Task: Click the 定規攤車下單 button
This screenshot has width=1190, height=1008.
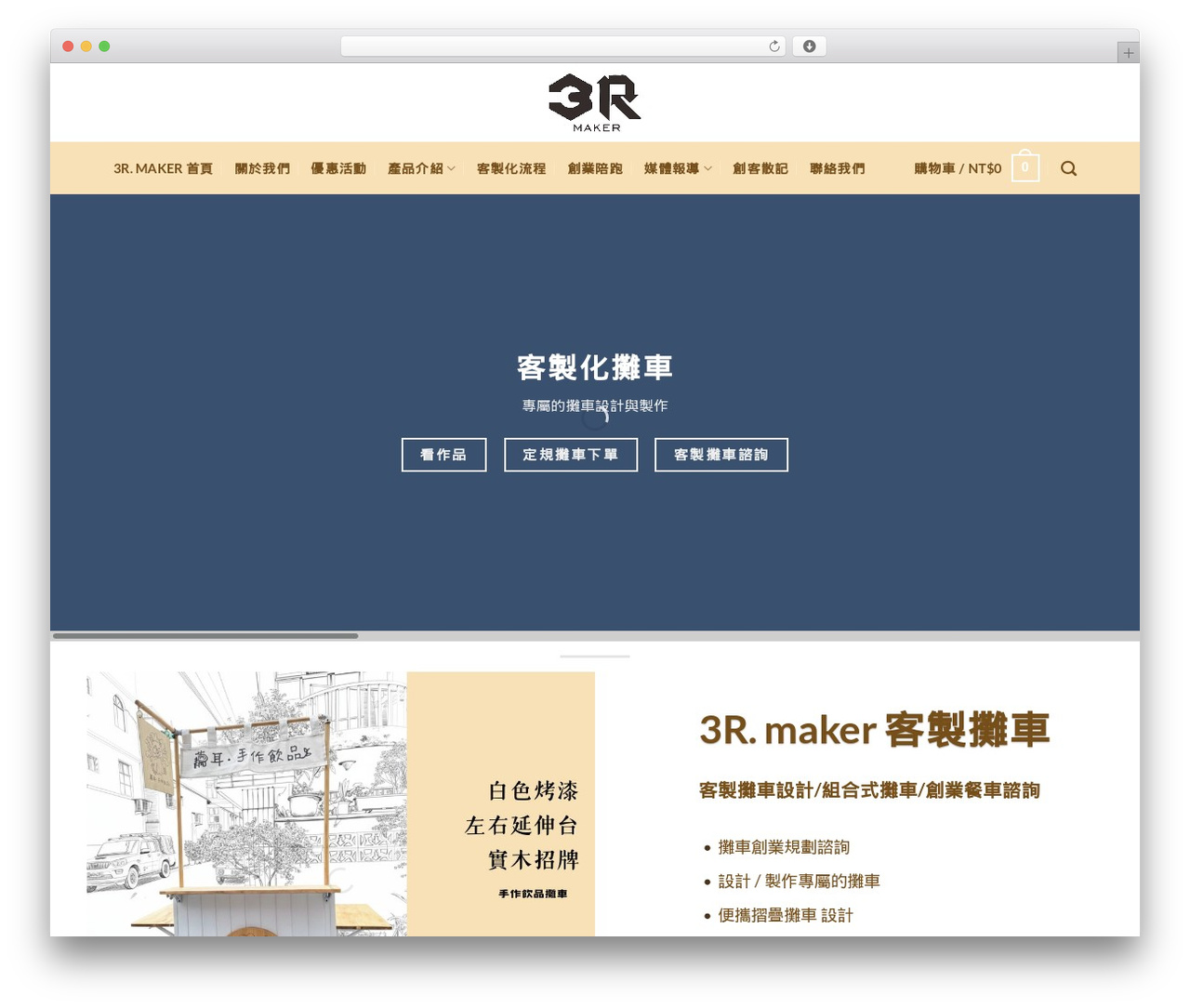Action: pyautogui.click(x=571, y=455)
